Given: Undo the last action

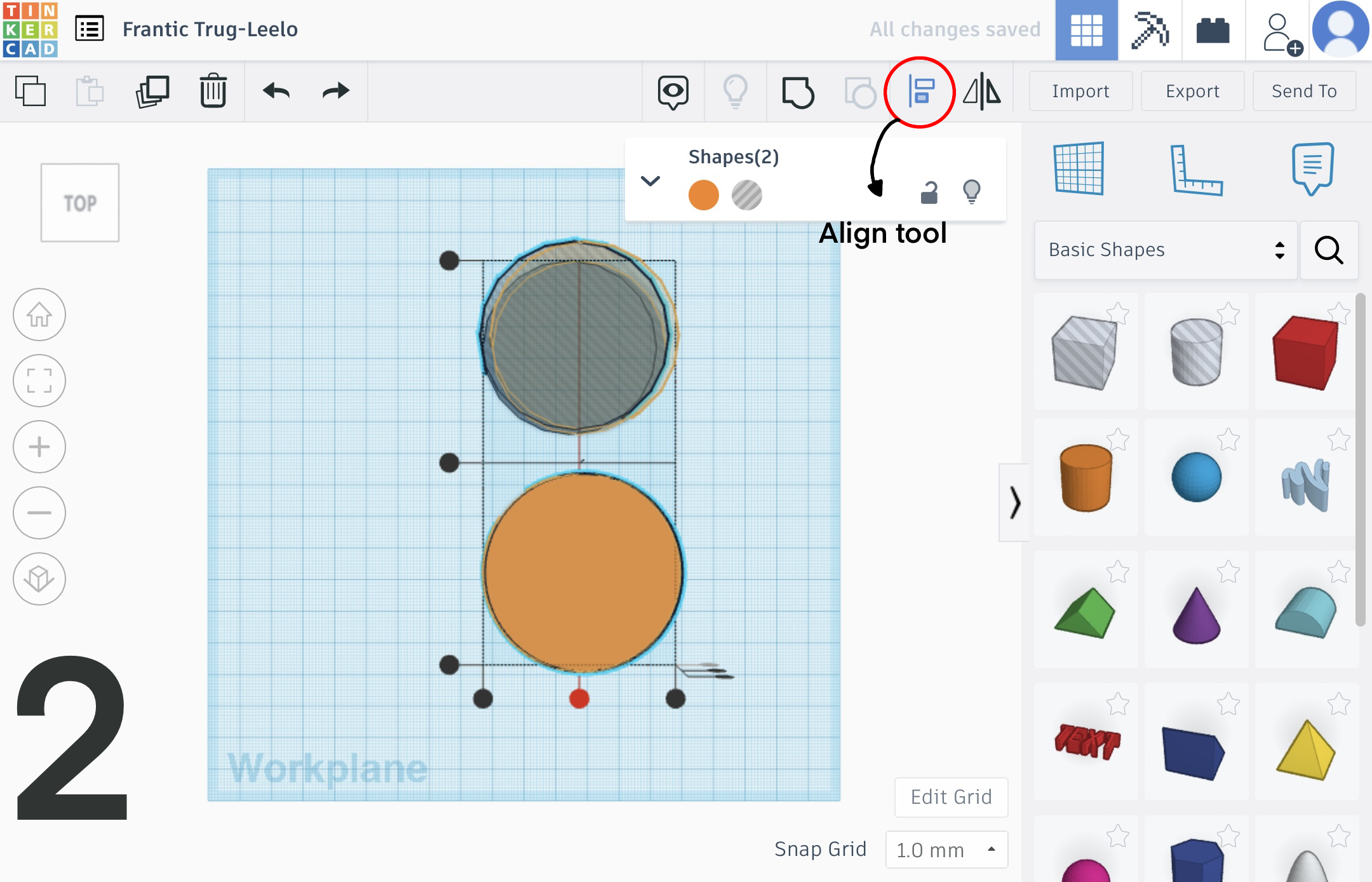Looking at the screenshot, I should [x=276, y=91].
